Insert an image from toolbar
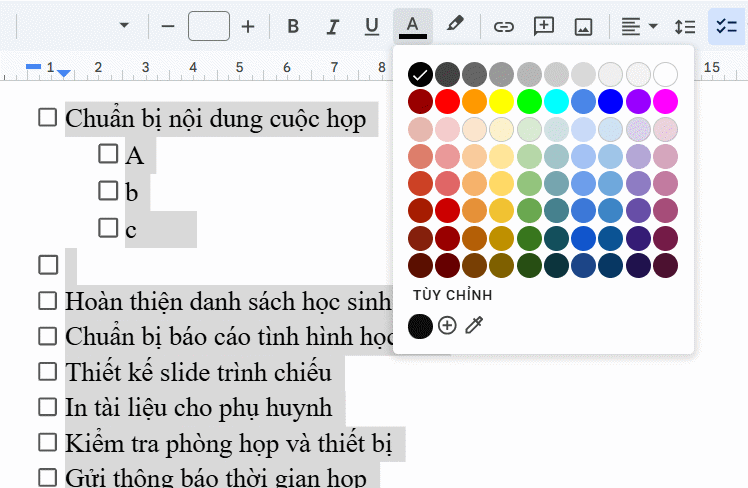The image size is (748, 488). pyautogui.click(x=583, y=27)
